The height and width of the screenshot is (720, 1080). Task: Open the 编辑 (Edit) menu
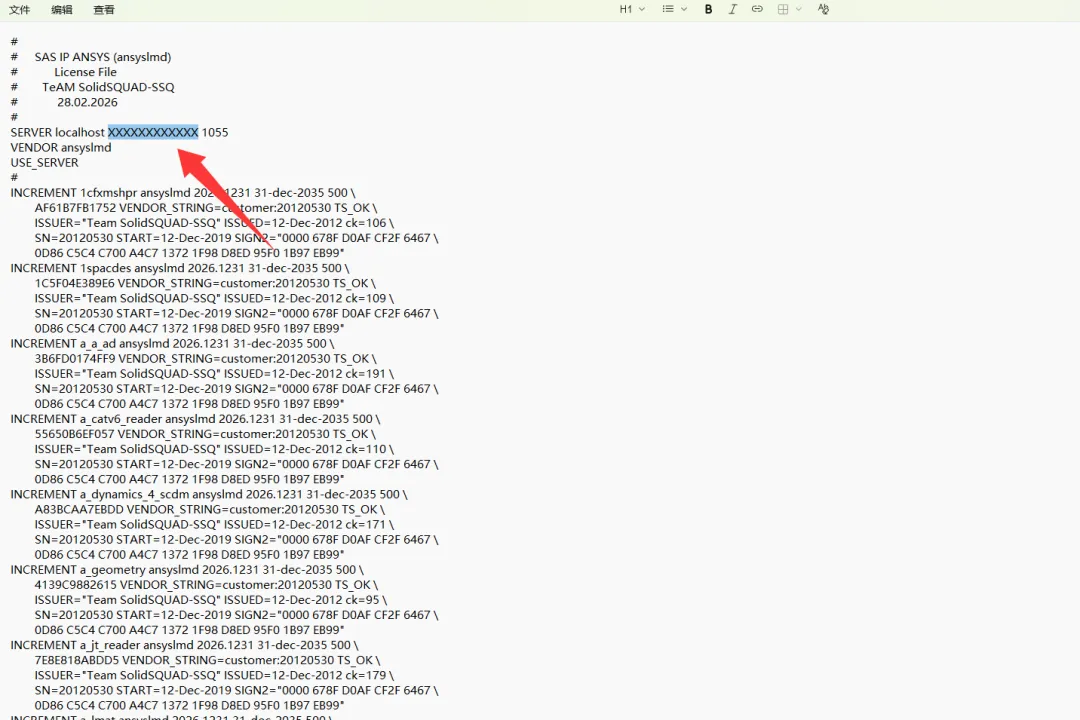point(61,10)
